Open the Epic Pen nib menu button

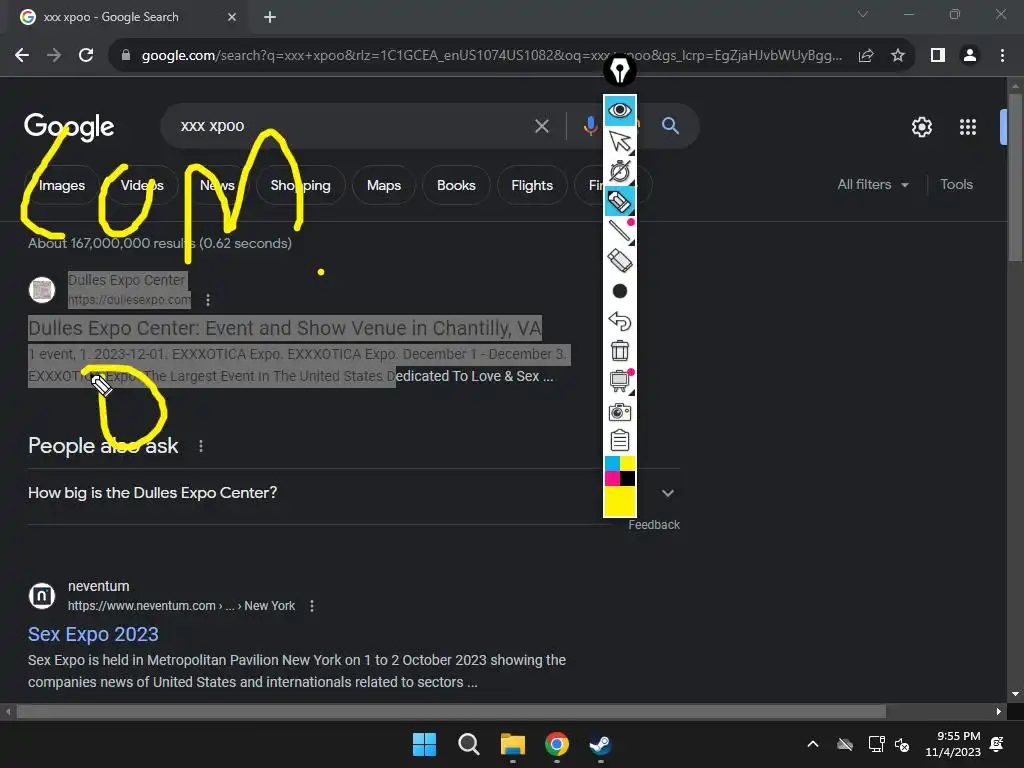tap(619, 70)
